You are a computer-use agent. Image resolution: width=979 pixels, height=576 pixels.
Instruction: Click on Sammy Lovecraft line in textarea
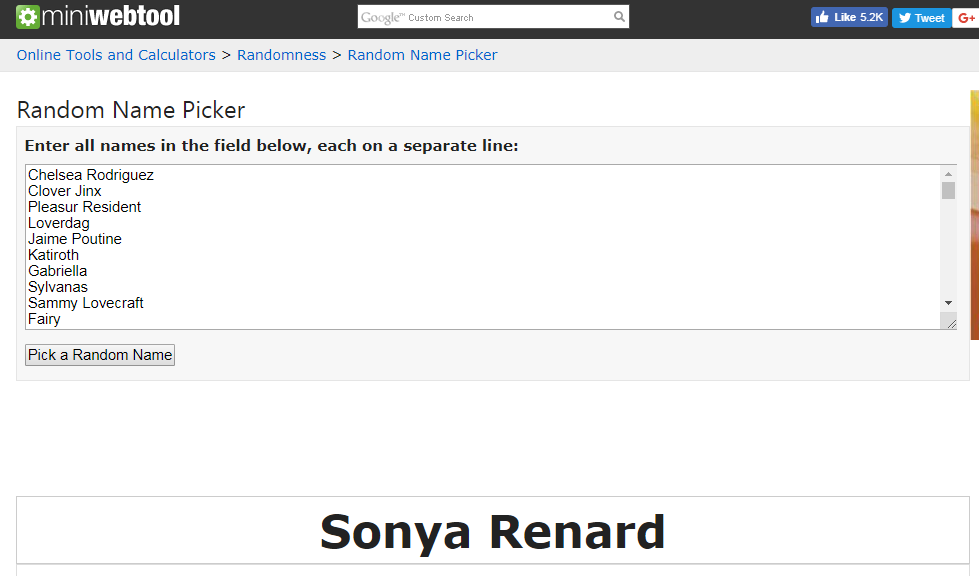pos(86,303)
